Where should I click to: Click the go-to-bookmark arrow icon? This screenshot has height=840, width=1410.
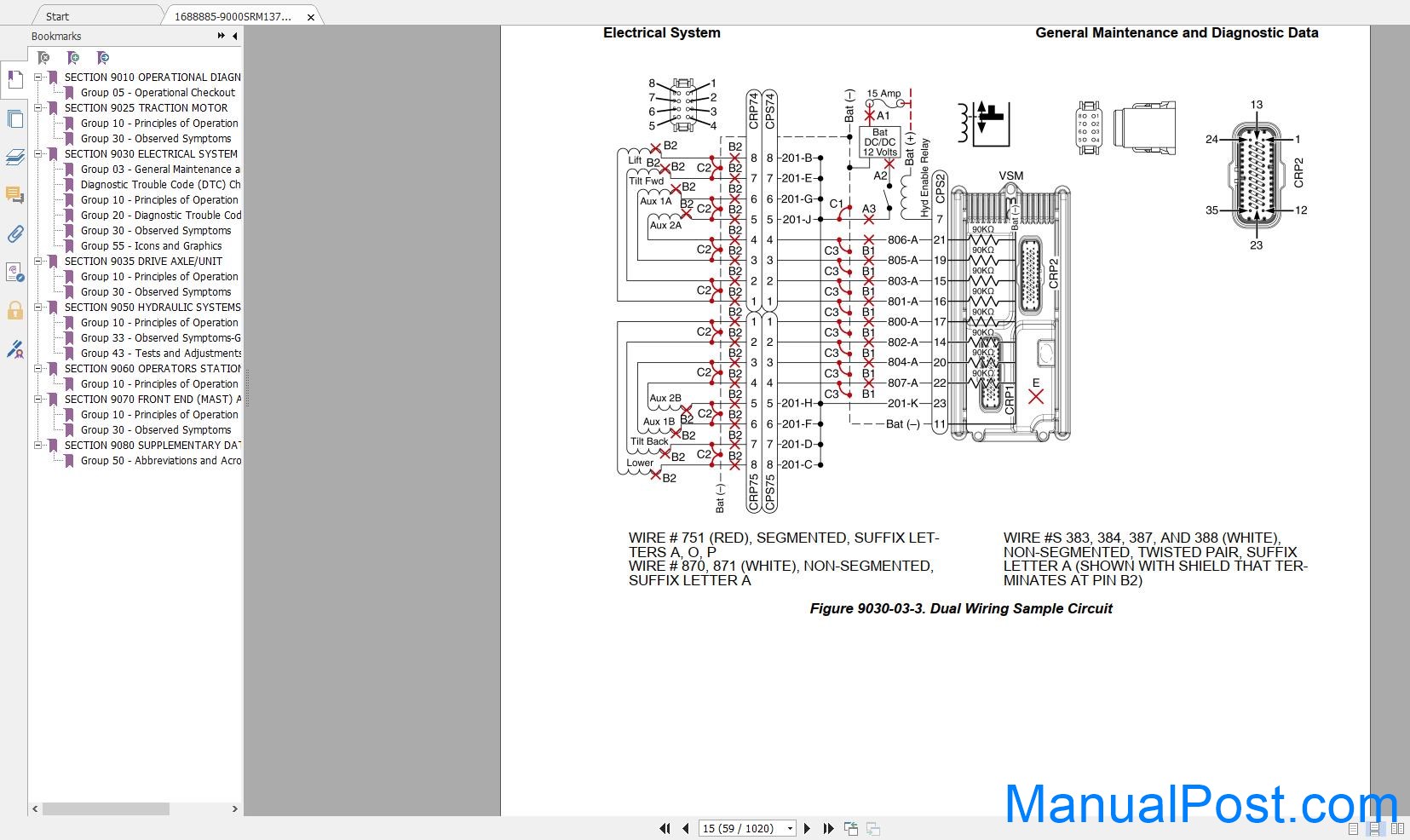point(103,58)
